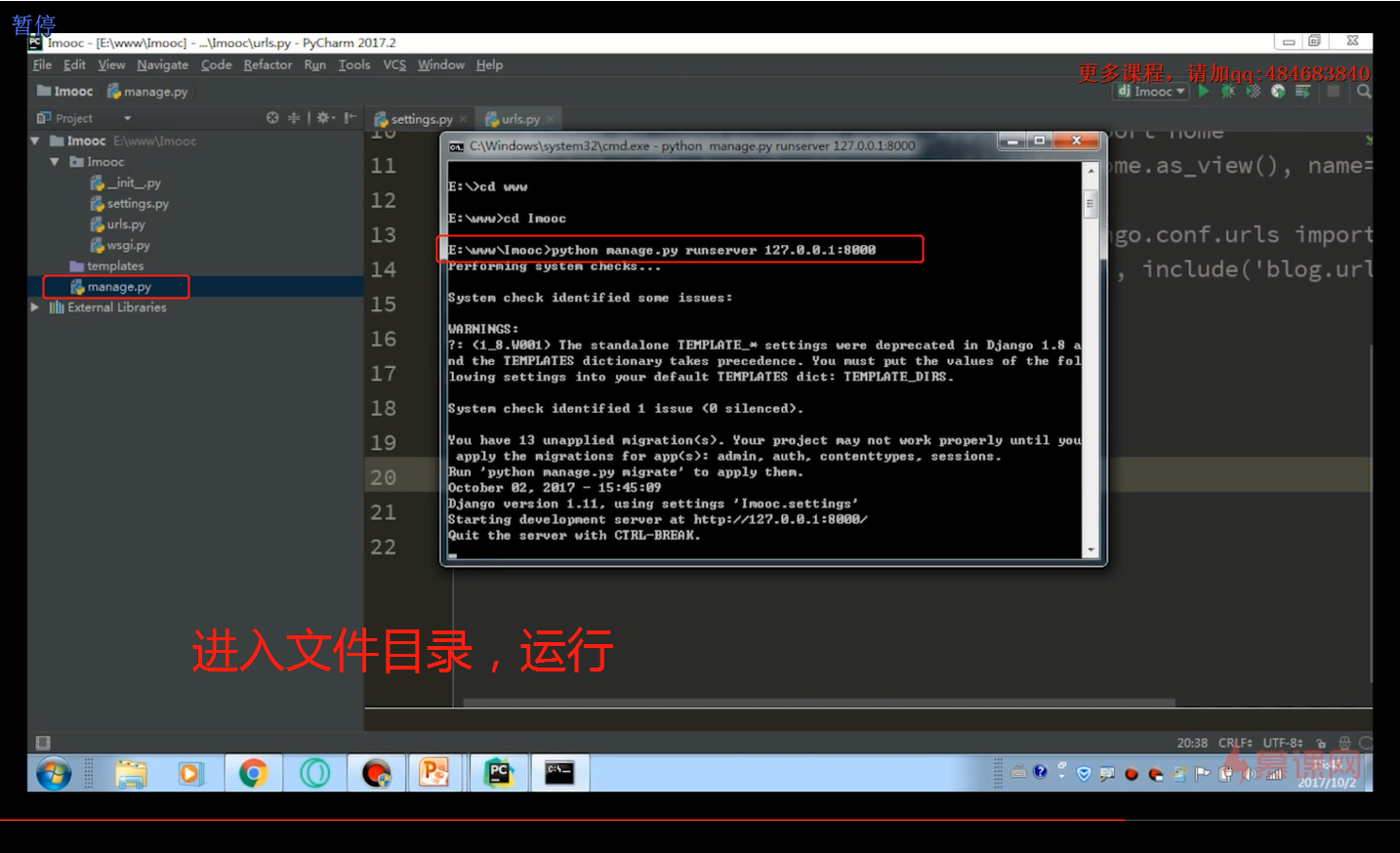Open the File menu
Screen dimensions: 1400x853
[42, 64]
